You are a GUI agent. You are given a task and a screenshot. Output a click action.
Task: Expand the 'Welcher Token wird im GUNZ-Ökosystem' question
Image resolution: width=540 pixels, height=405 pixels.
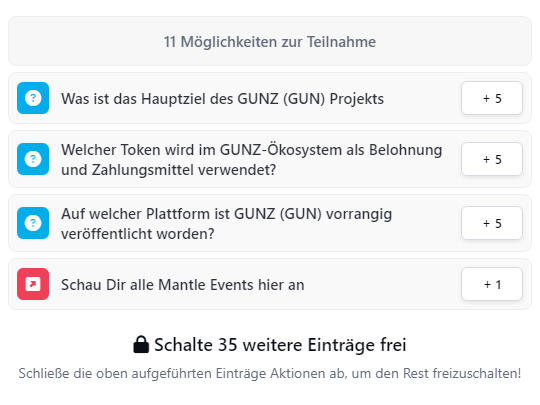[270, 159]
